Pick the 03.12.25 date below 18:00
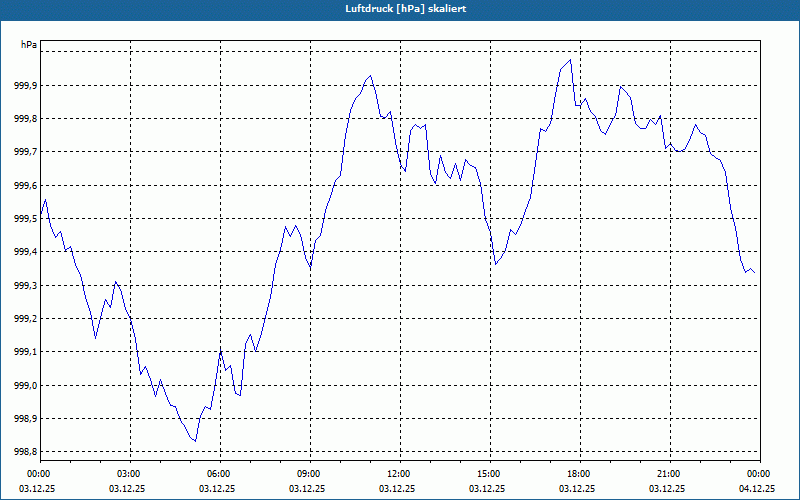800x500 pixels. pyautogui.click(x=577, y=489)
